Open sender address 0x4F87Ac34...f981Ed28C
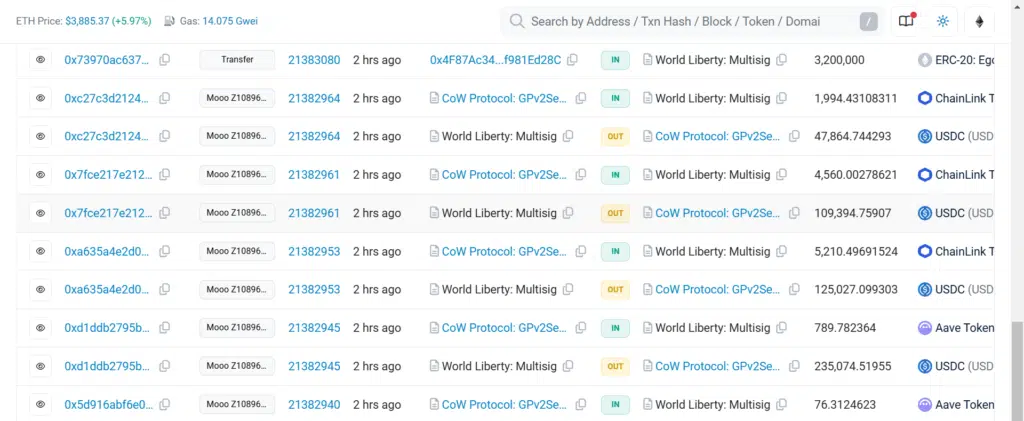Viewport: 1024px width, 421px height. 495,60
